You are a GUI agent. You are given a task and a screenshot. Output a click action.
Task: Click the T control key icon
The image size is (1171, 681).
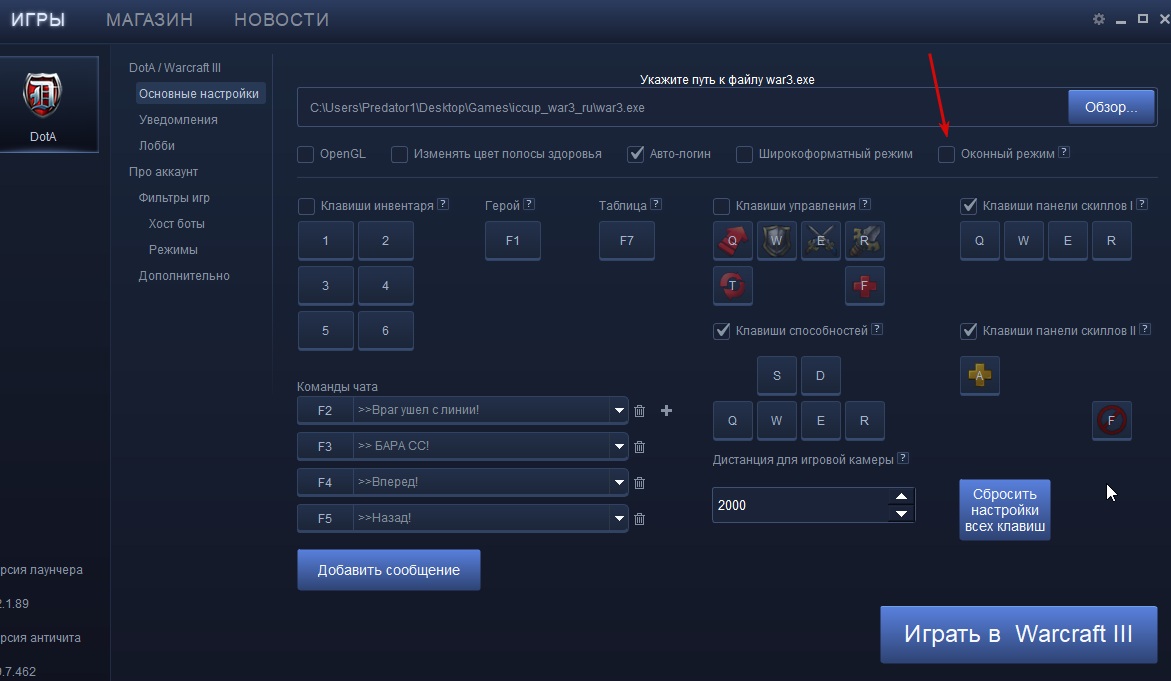point(733,285)
